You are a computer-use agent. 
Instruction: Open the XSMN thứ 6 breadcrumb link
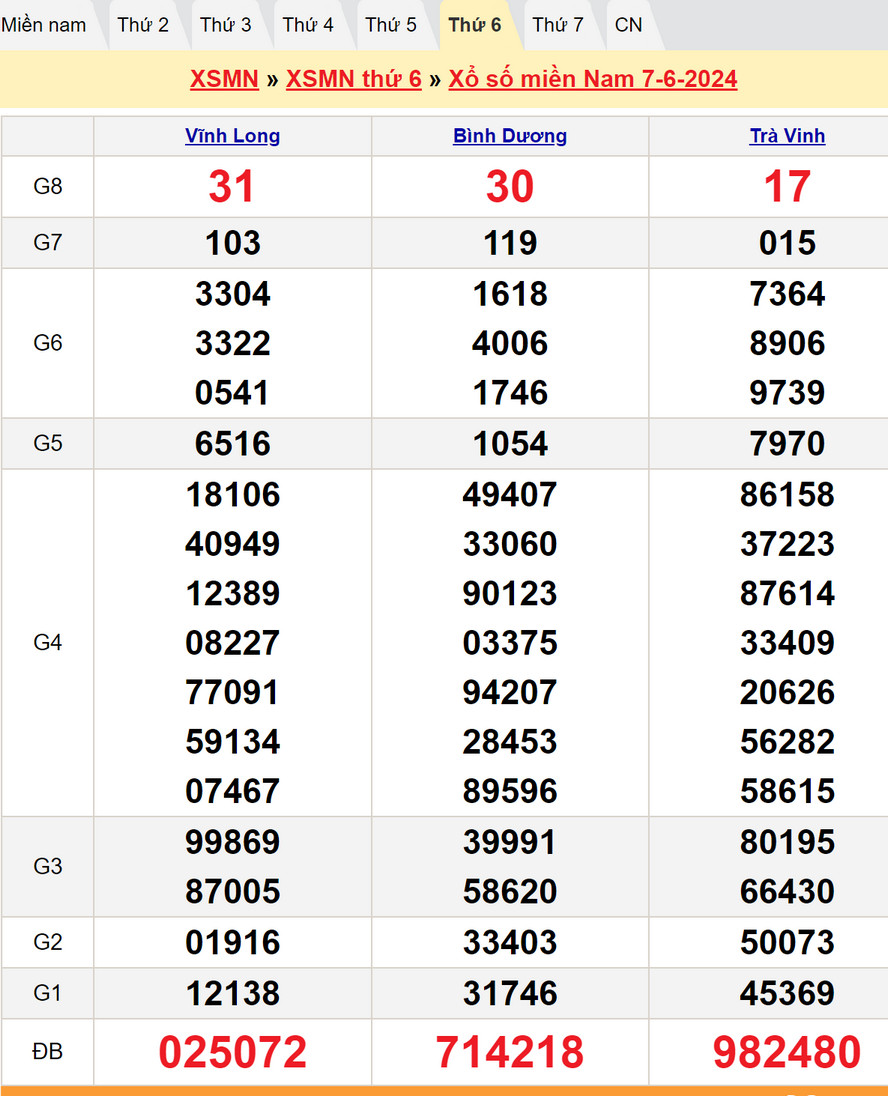pyautogui.click(x=354, y=80)
